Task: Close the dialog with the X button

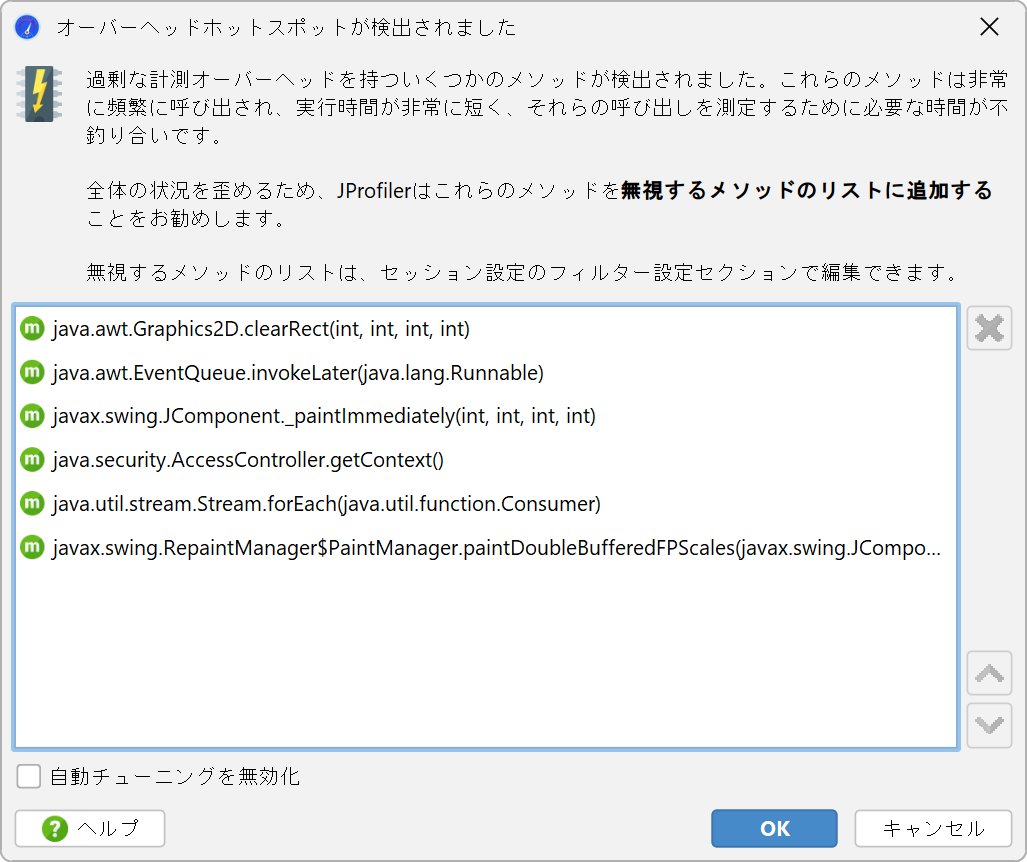Action: tap(989, 27)
